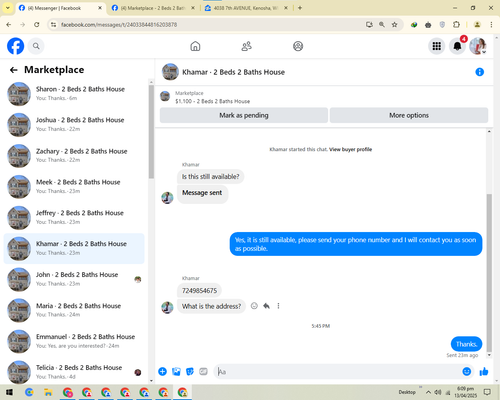The image size is (500, 400).
Task: Click the back arrow beside Marketplace
Action: [x=14, y=70]
